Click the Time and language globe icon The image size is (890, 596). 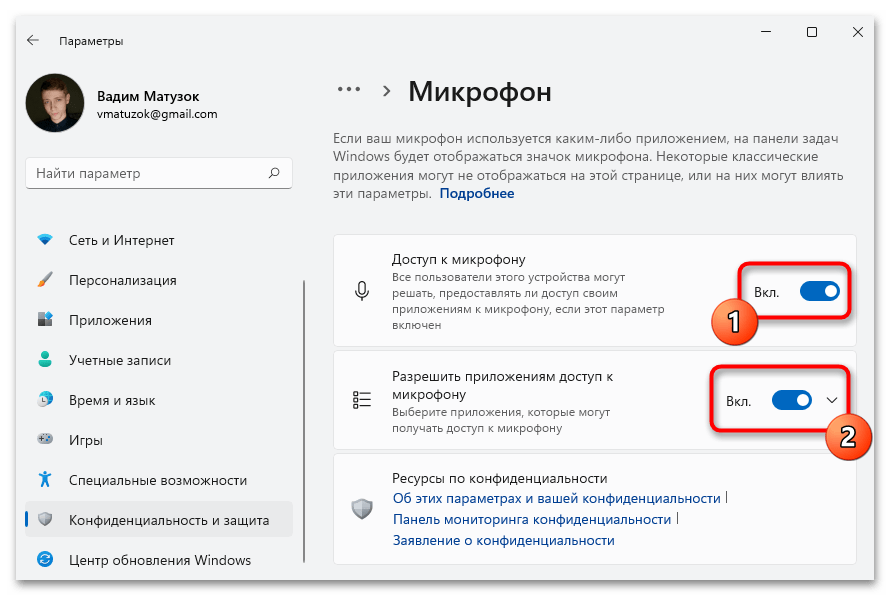(45, 400)
